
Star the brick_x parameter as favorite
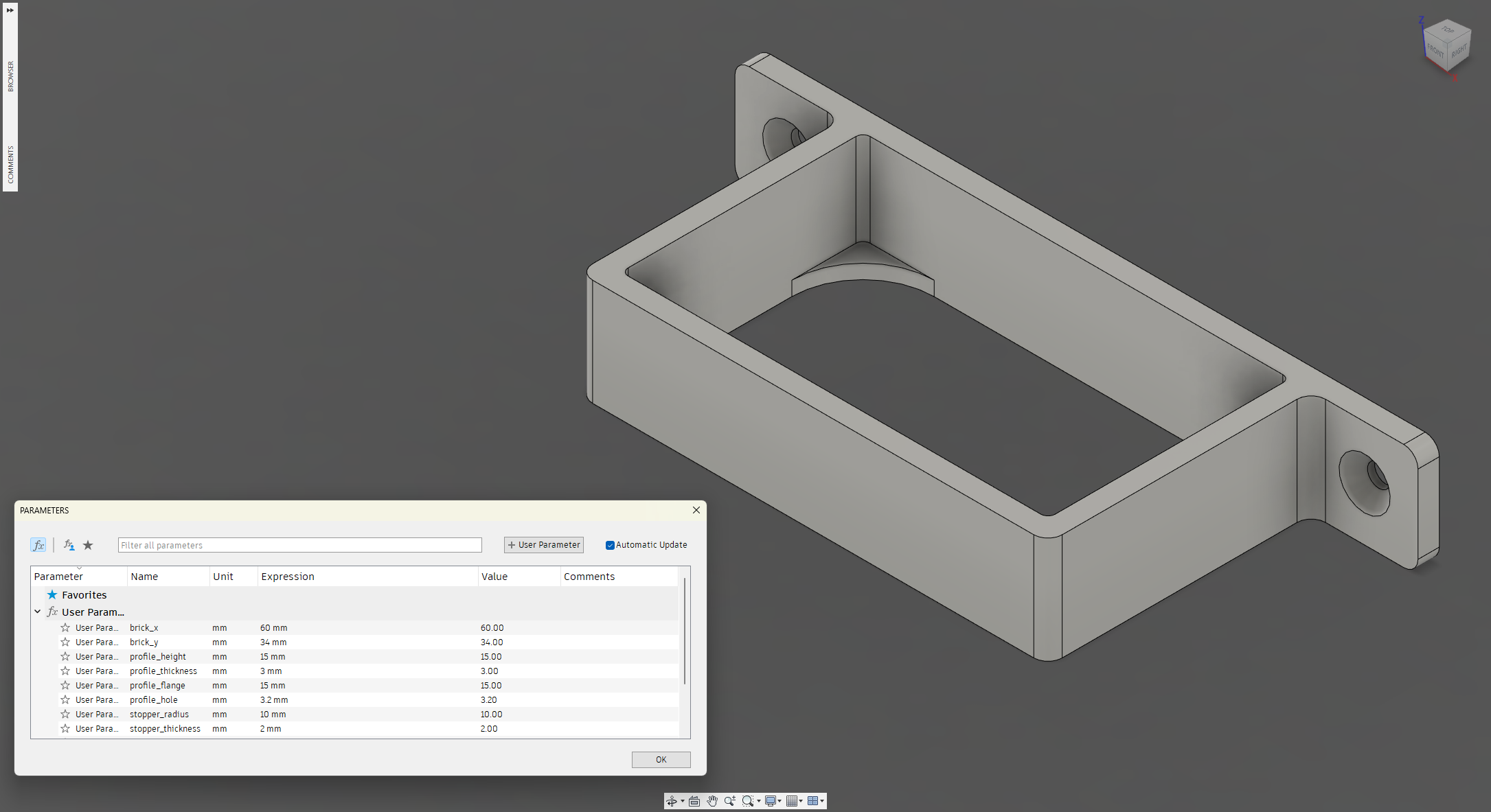65,627
